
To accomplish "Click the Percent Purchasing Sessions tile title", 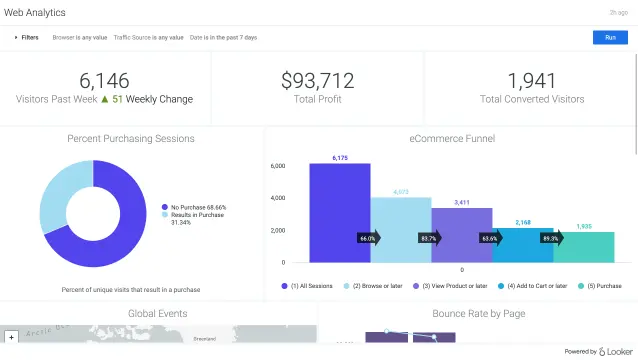I will 131,139.
